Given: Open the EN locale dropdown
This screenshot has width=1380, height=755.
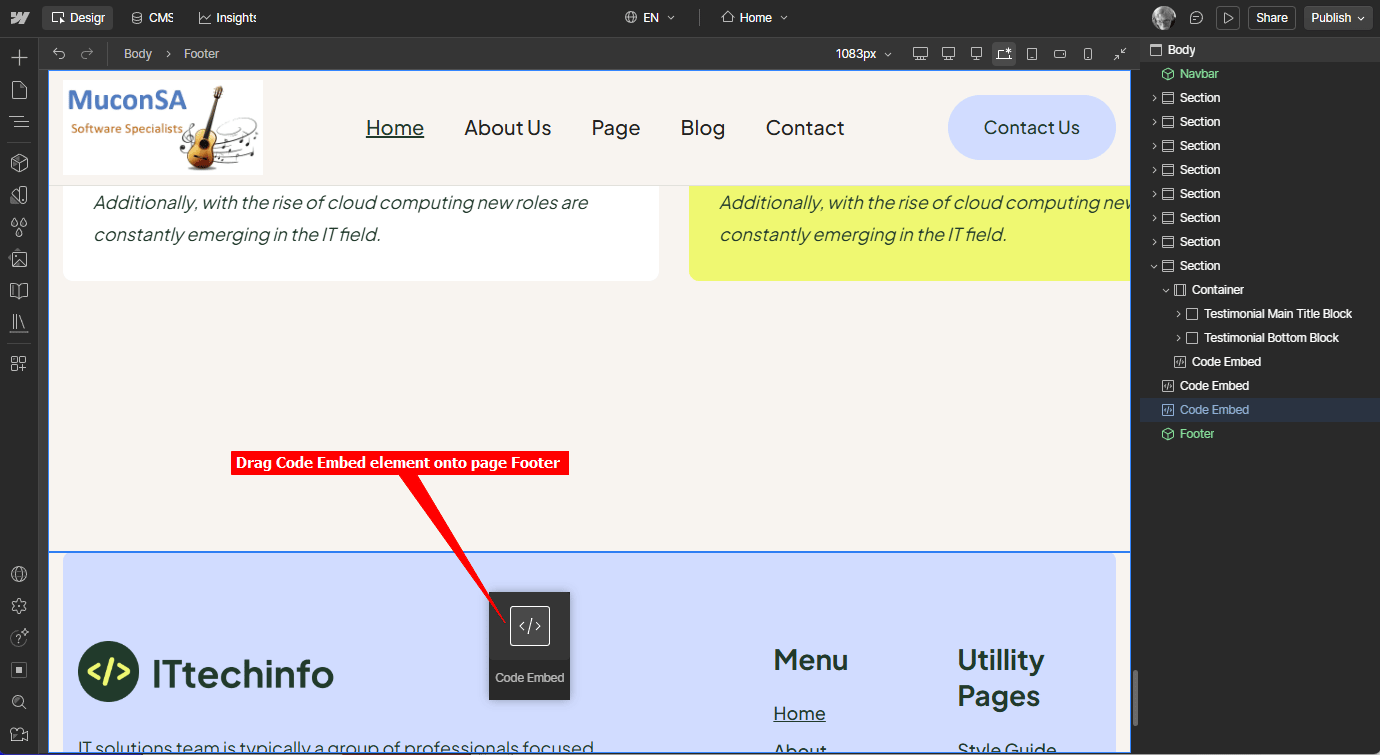Looking at the screenshot, I should pyautogui.click(x=650, y=18).
